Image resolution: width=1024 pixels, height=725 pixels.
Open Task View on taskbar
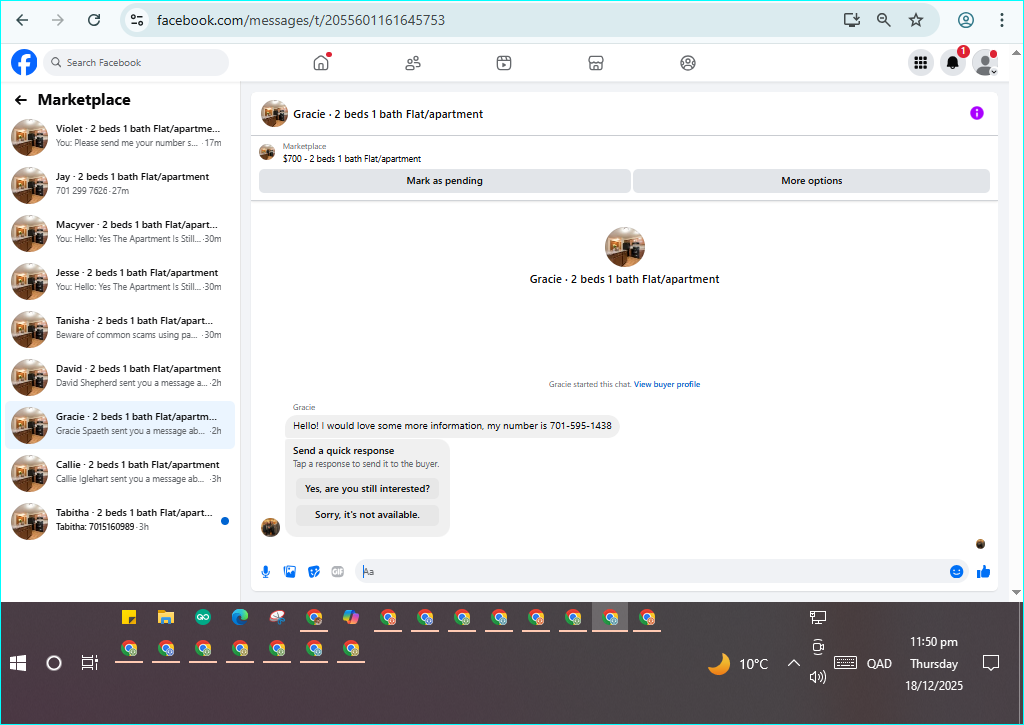pos(89,664)
